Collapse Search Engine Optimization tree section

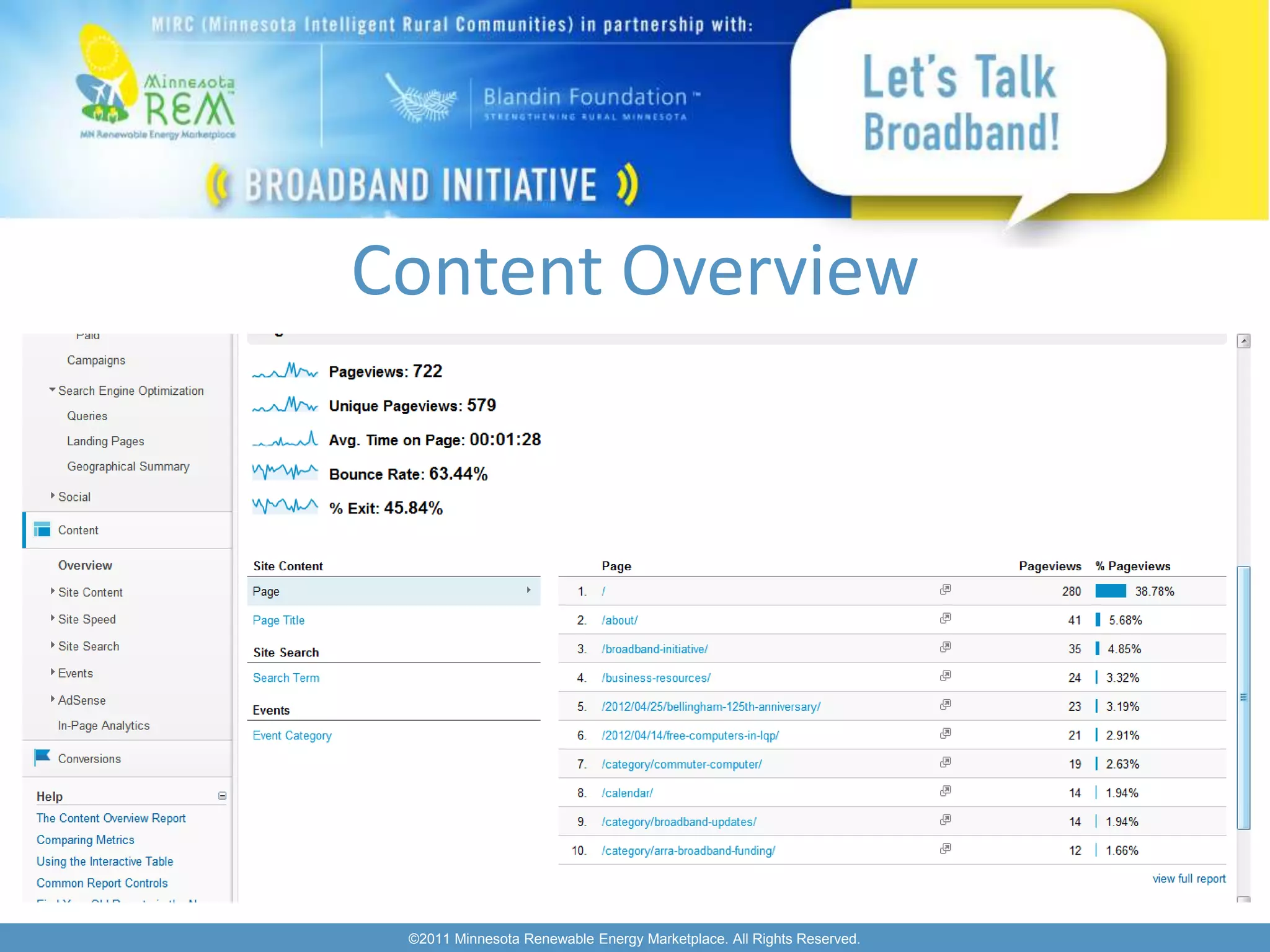point(52,390)
